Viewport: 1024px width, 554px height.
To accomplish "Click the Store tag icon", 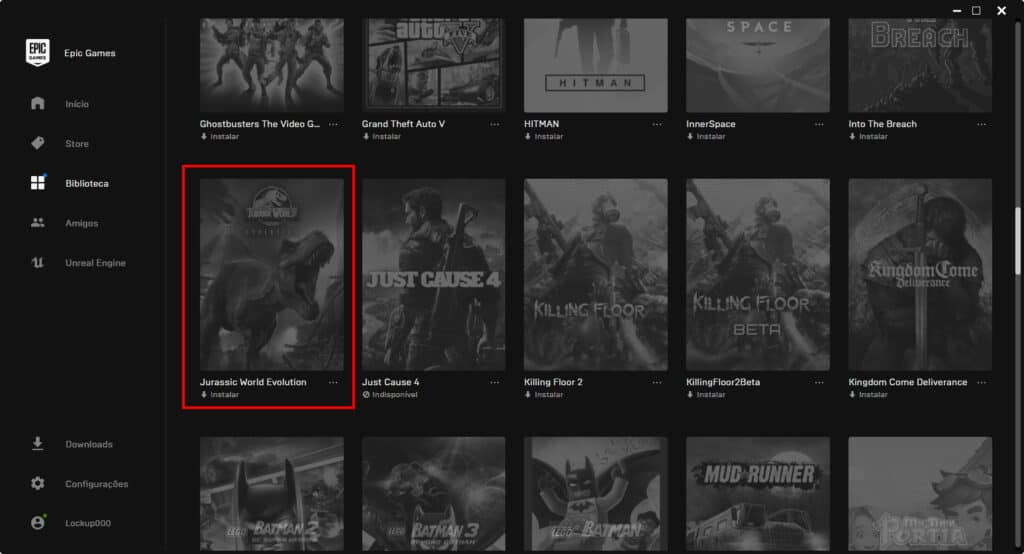I will tap(38, 143).
